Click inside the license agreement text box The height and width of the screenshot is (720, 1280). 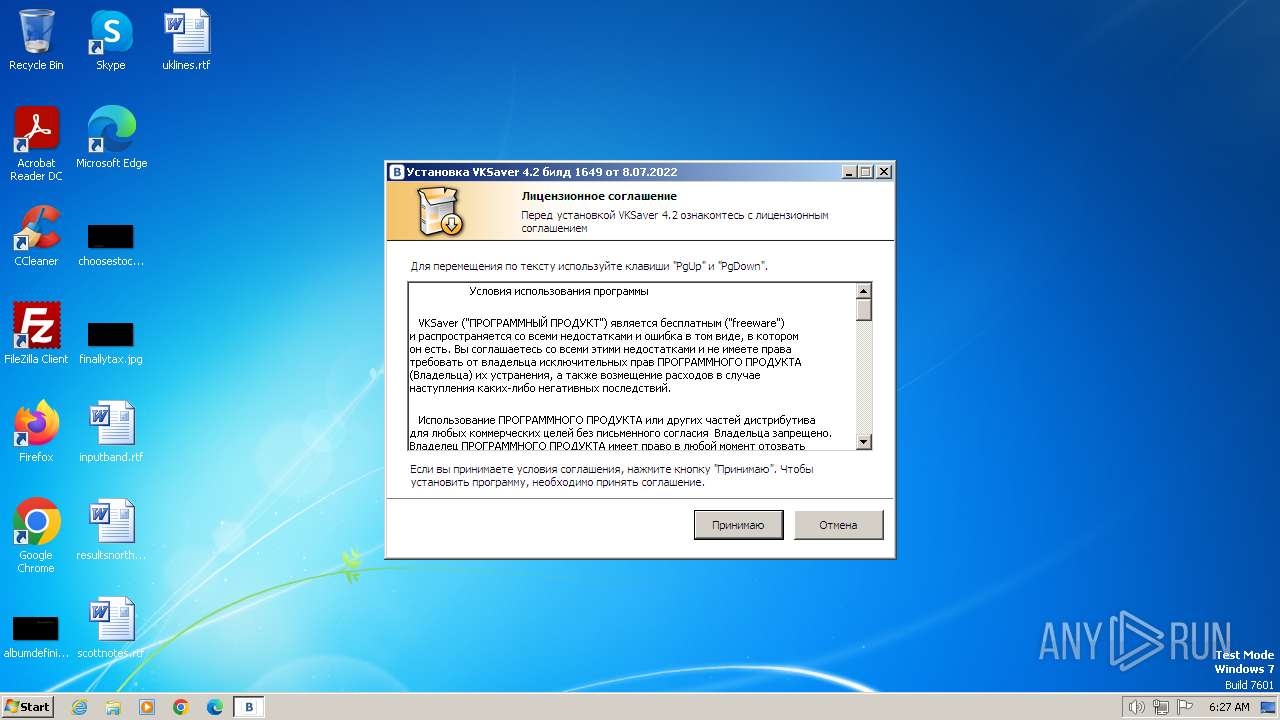(631, 366)
